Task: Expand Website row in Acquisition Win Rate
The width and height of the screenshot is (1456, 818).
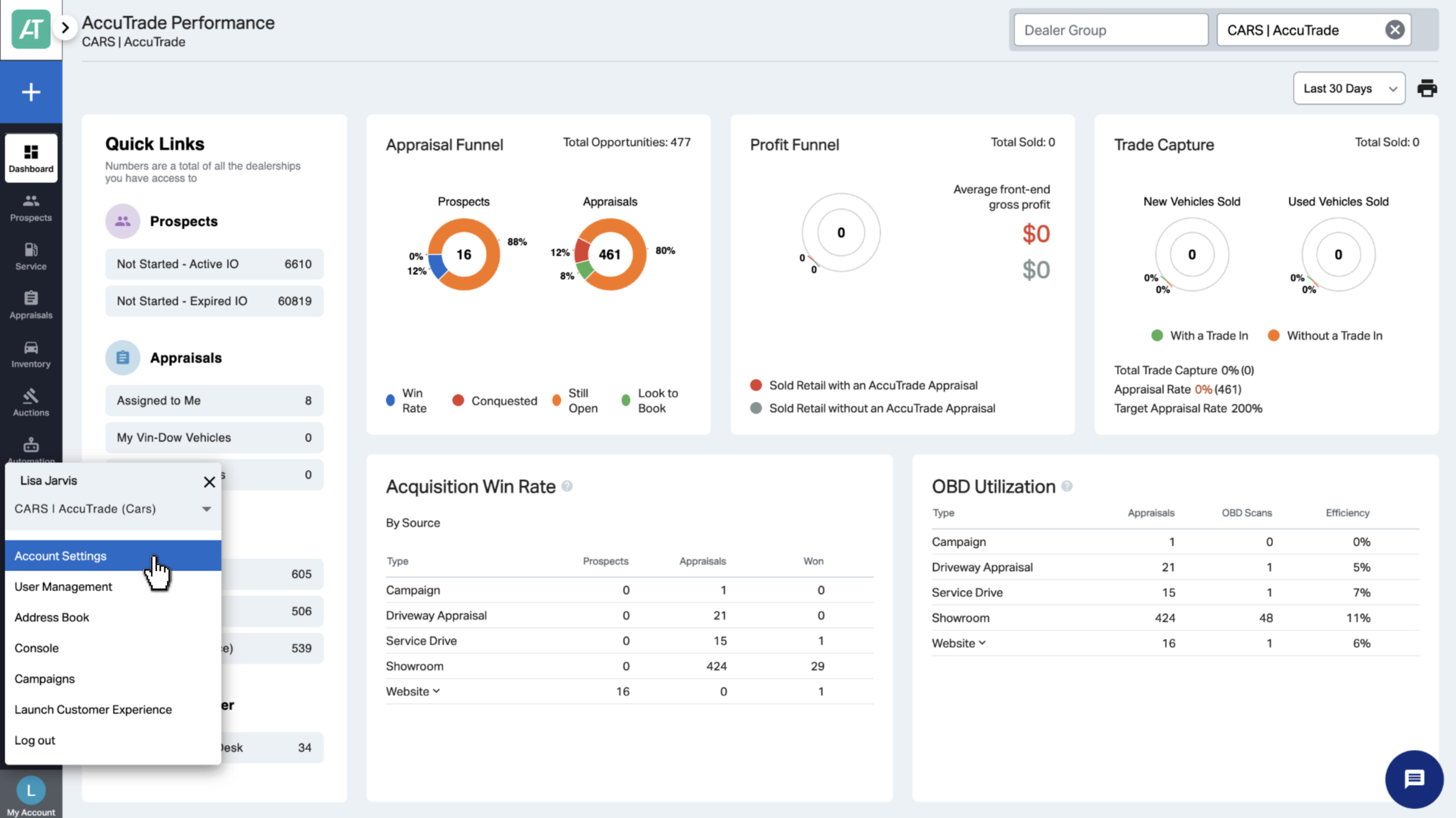Action: 413,691
